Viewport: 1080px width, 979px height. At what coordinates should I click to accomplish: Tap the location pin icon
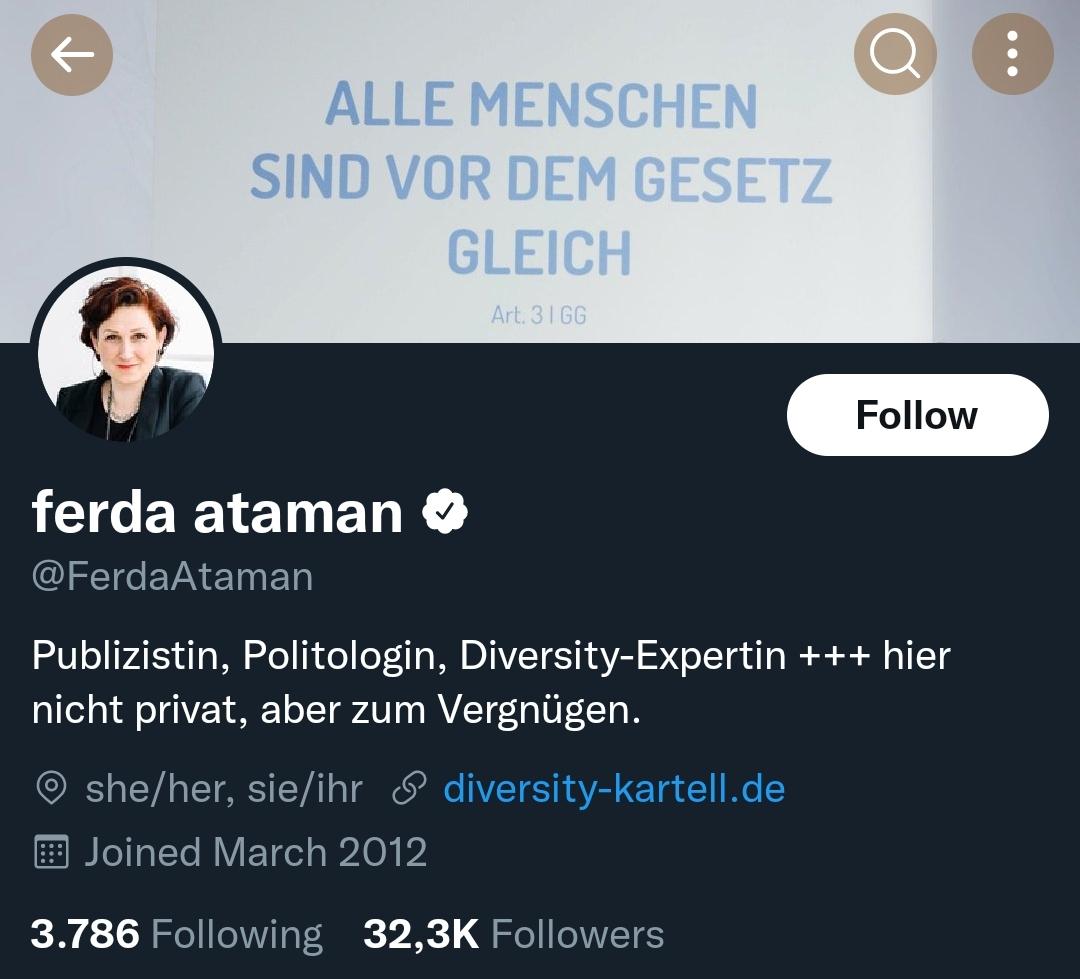[51, 788]
